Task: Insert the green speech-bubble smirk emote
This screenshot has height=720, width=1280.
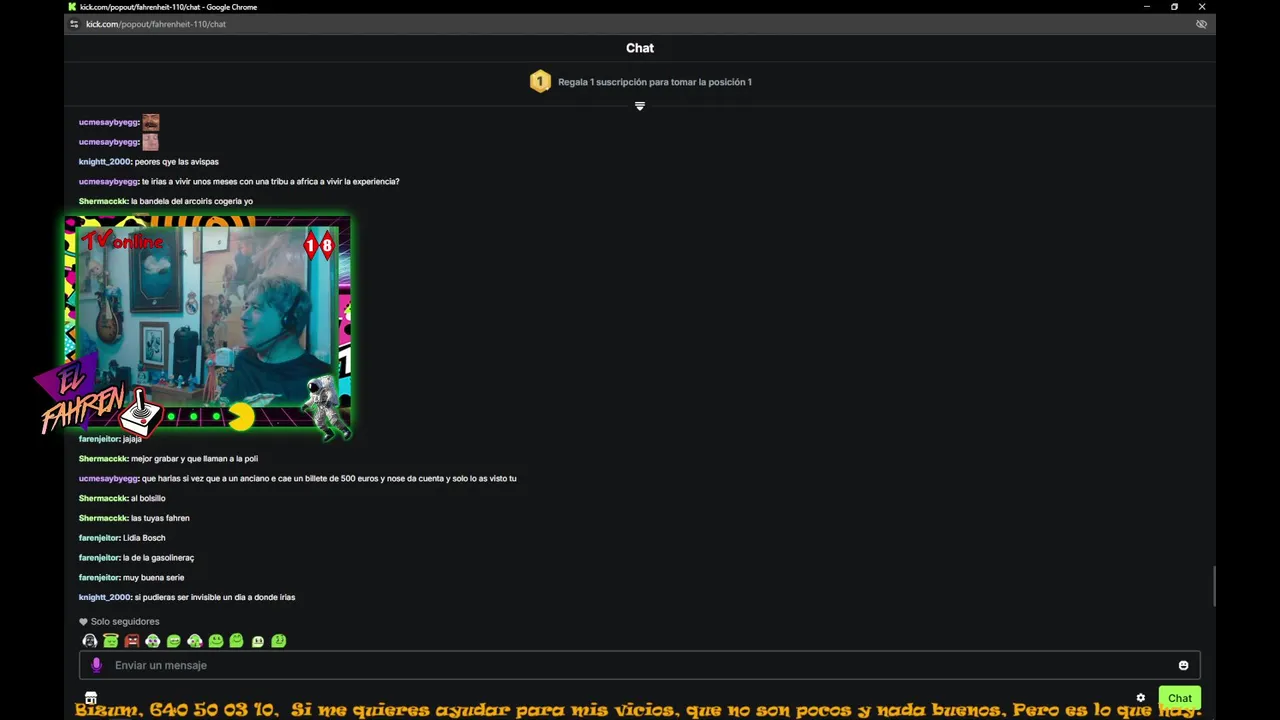Action: [174, 641]
